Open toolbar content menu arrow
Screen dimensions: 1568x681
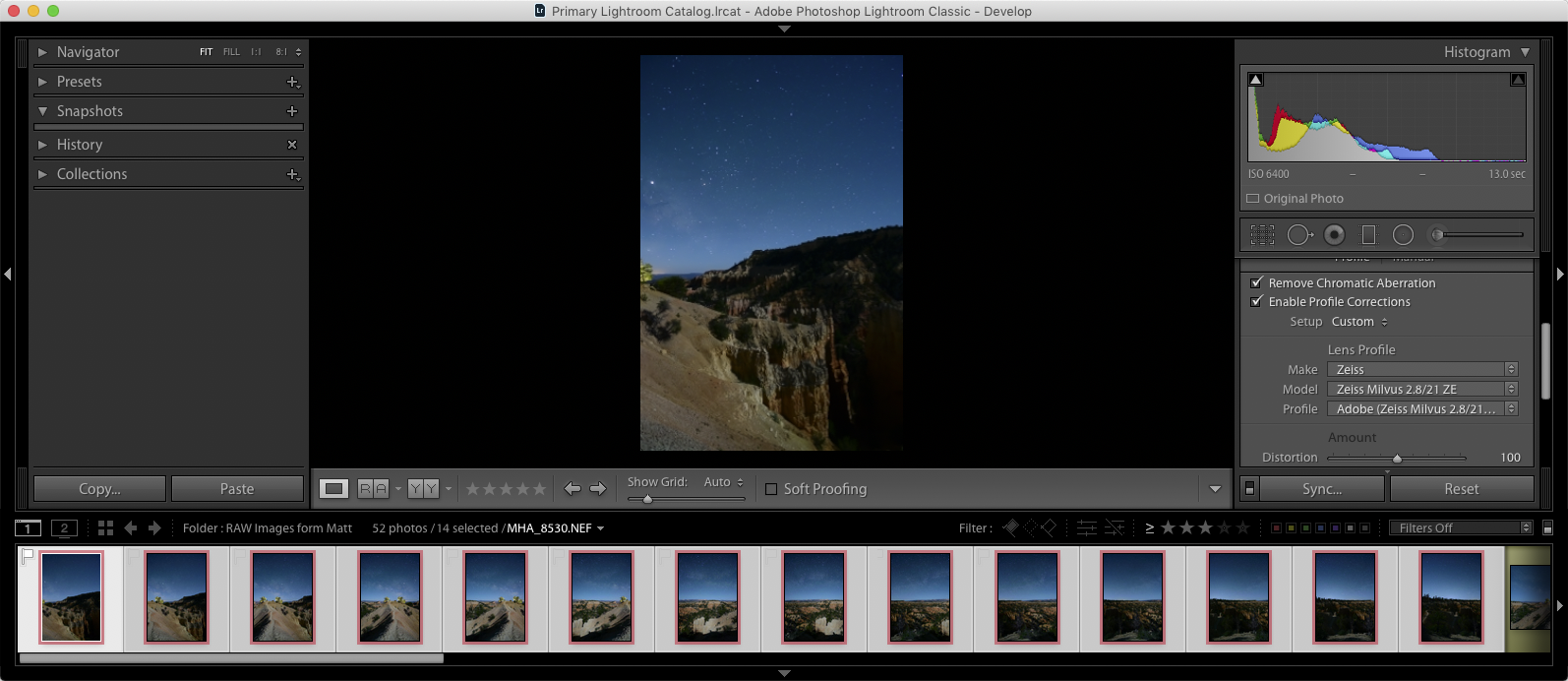tap(1215, 489)
